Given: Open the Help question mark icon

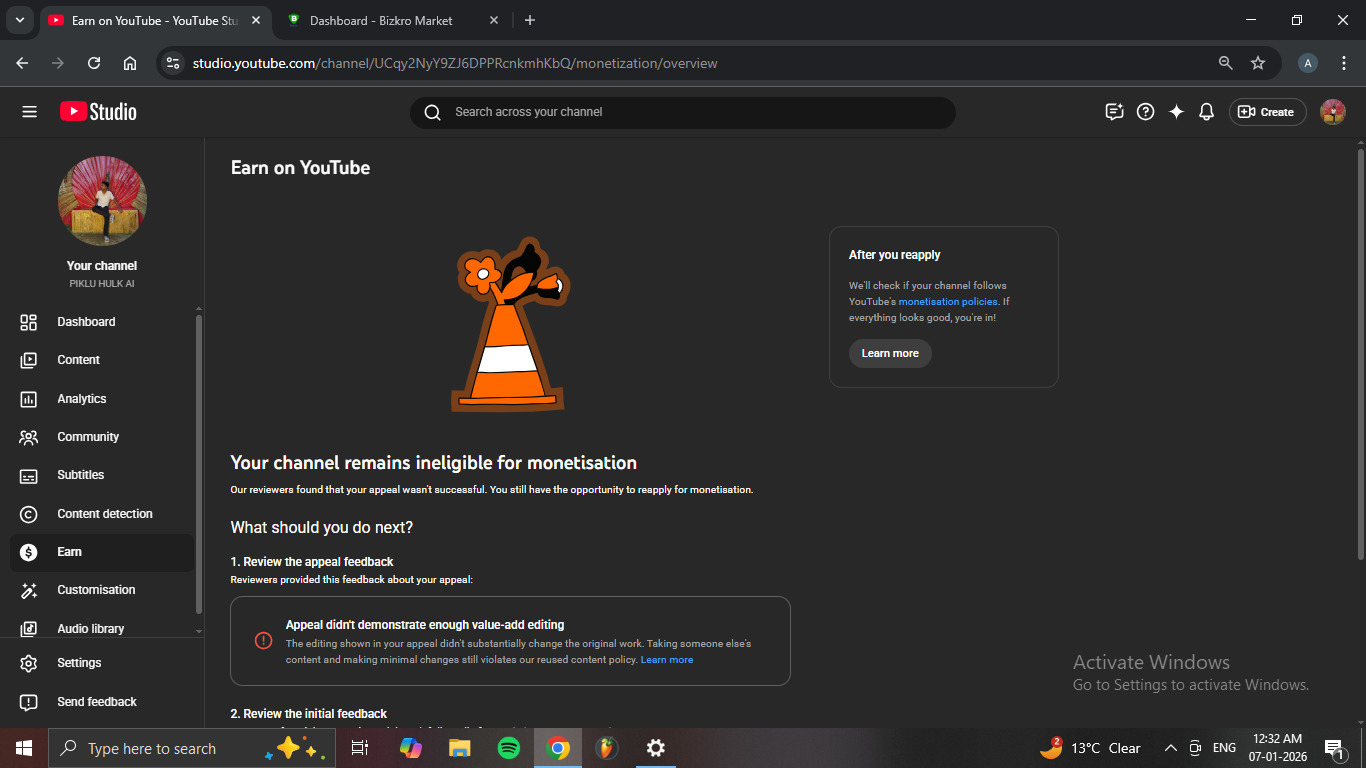Looking at the screenshot, I should coord(1146,112).
